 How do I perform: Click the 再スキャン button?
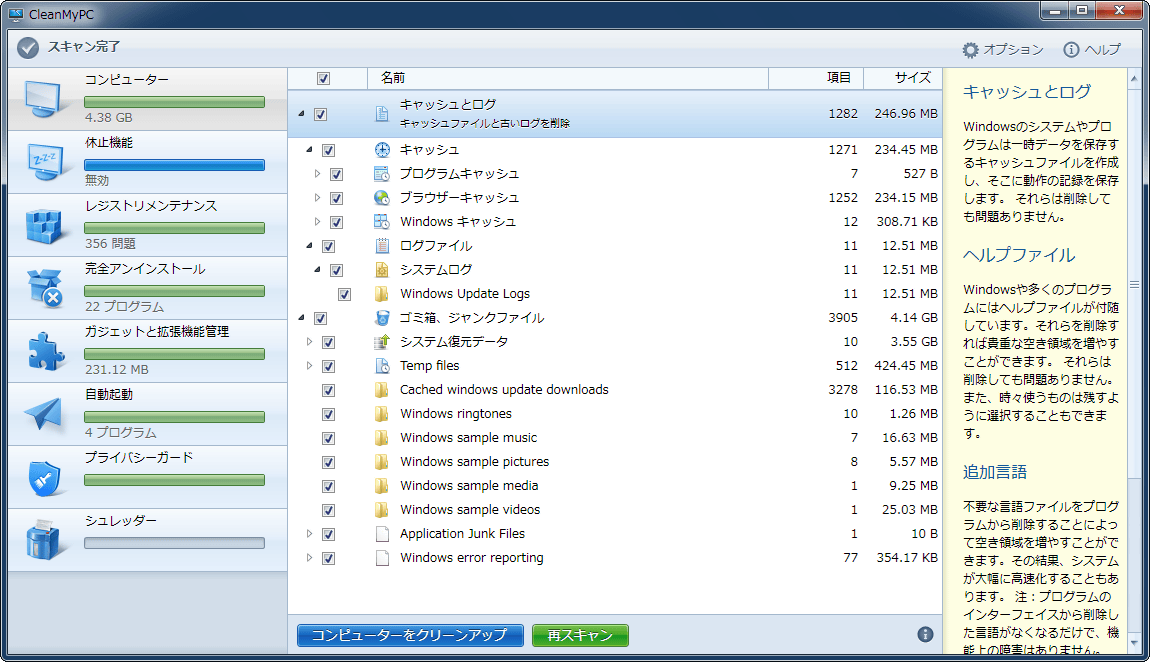[x=580, y=636]
